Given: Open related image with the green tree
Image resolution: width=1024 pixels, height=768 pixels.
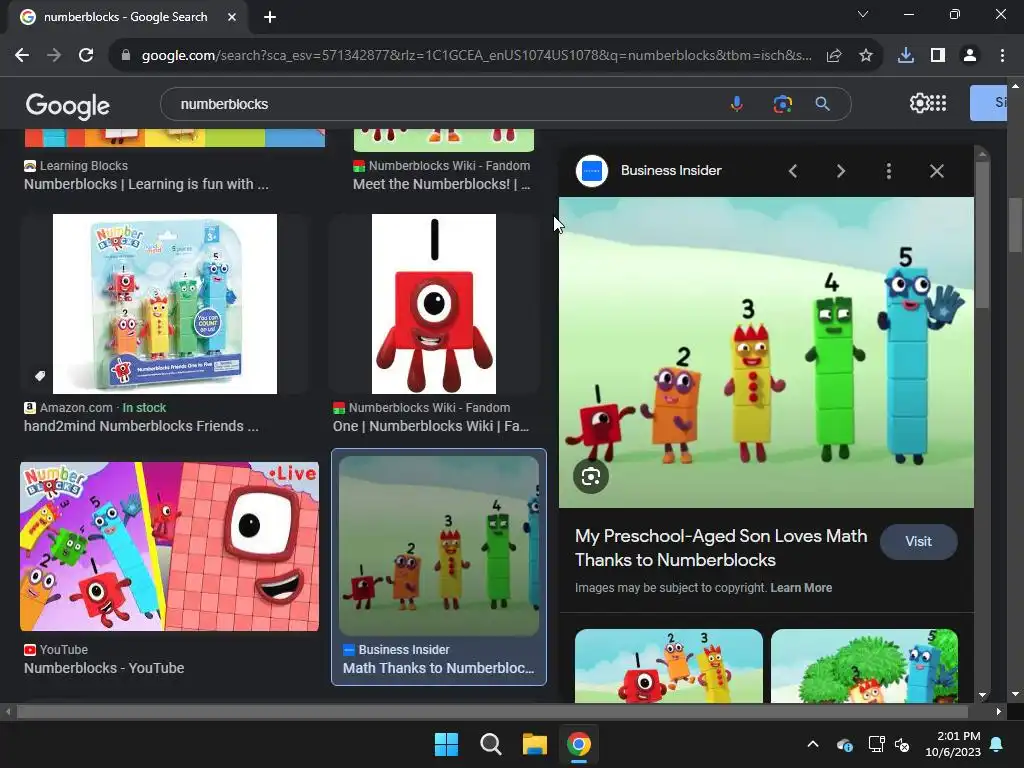Looking at the screenshot, I should click(864, 666).
